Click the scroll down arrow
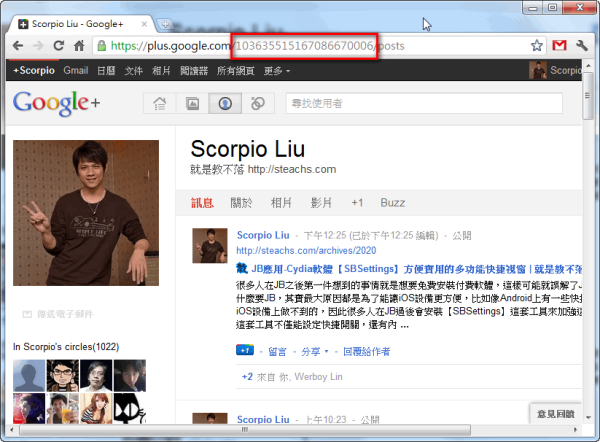Image resolution: width=600 pixels, height=442 pixels. 588,417
